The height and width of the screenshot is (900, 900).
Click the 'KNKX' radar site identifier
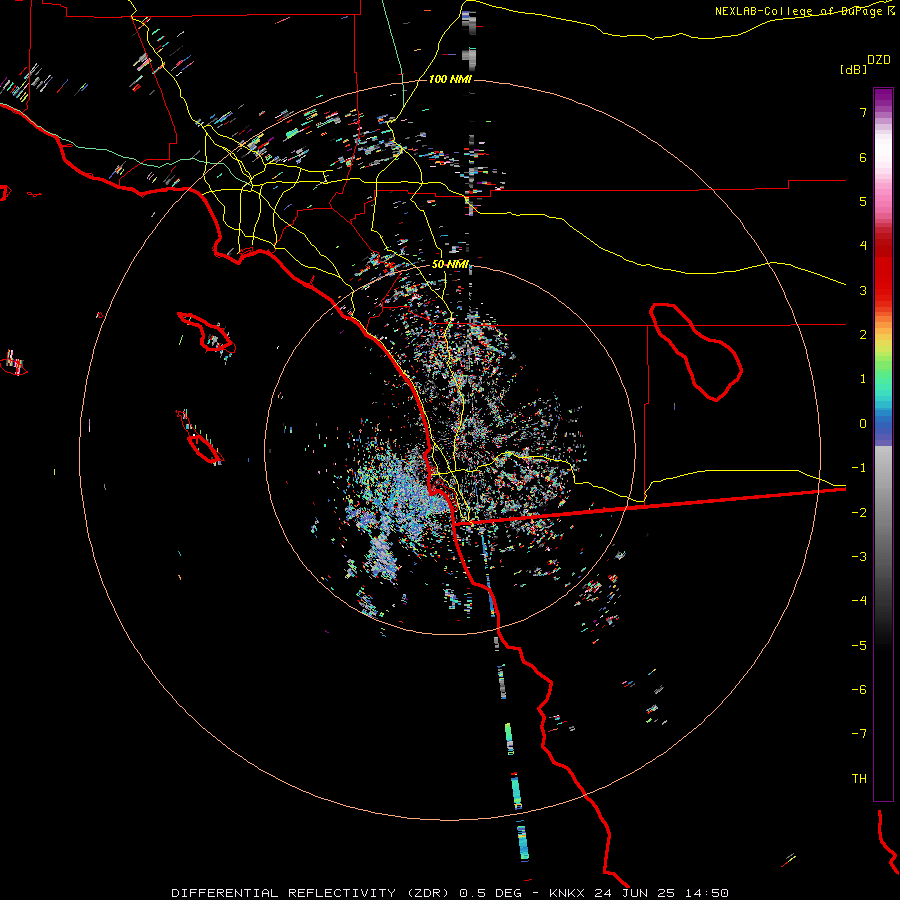[x=567, y=893]
